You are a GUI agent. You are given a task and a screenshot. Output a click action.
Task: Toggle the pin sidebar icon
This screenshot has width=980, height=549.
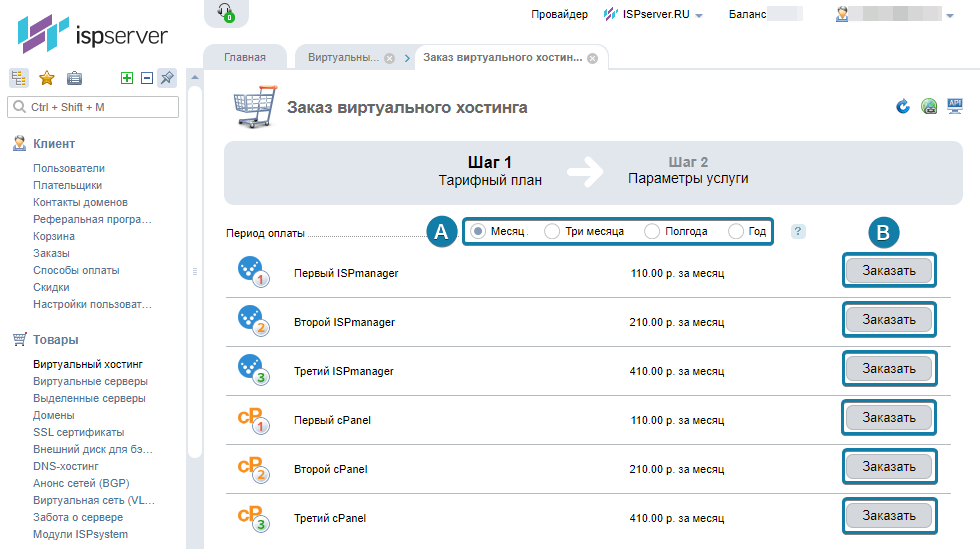[x=167, y=78]
